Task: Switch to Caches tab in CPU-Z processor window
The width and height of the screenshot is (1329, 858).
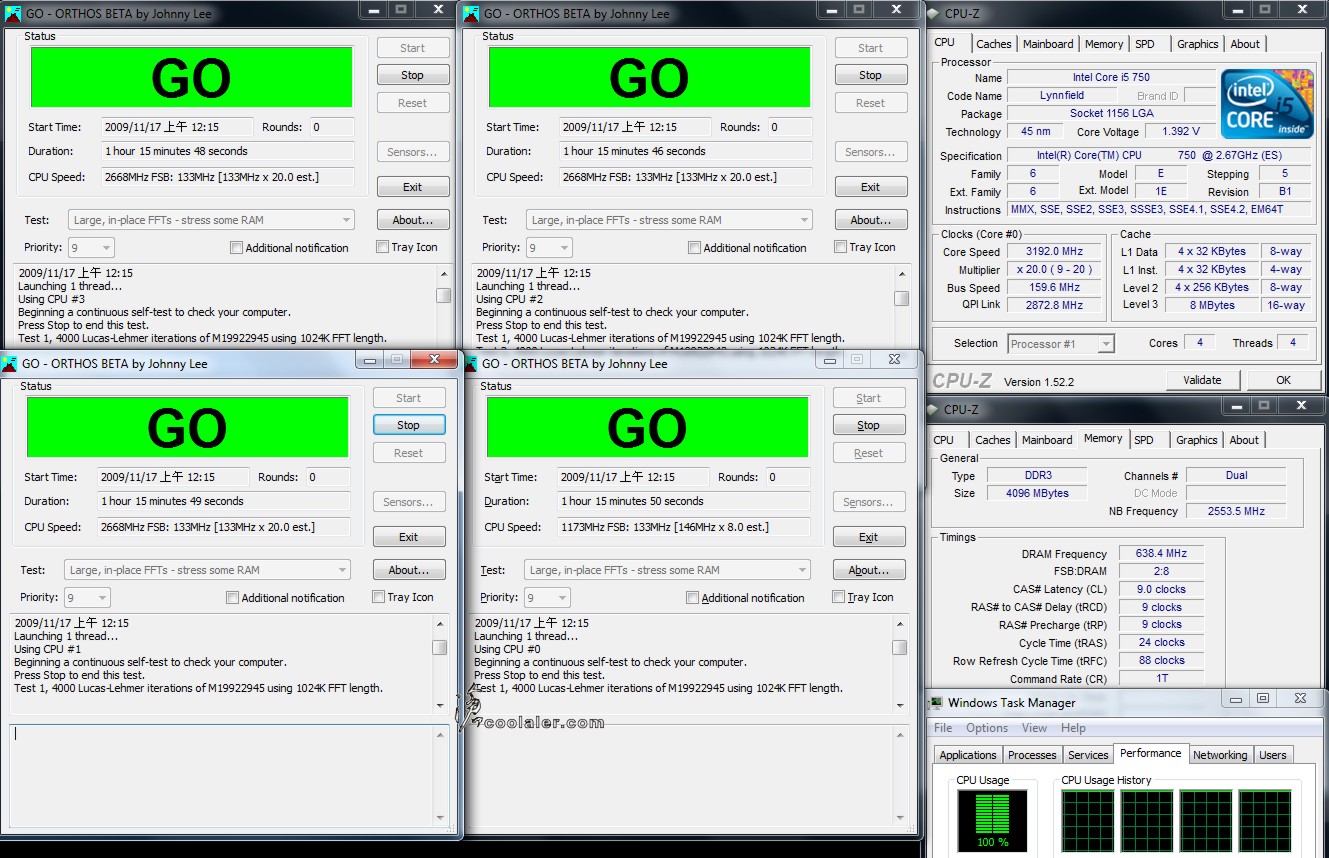Action: [994, 44]
